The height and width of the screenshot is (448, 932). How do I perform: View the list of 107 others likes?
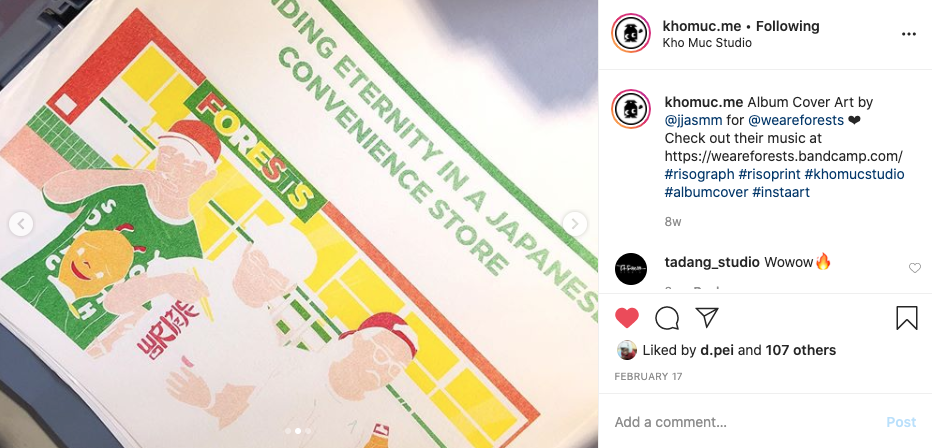pyautogui.click(x=800, y=350)
